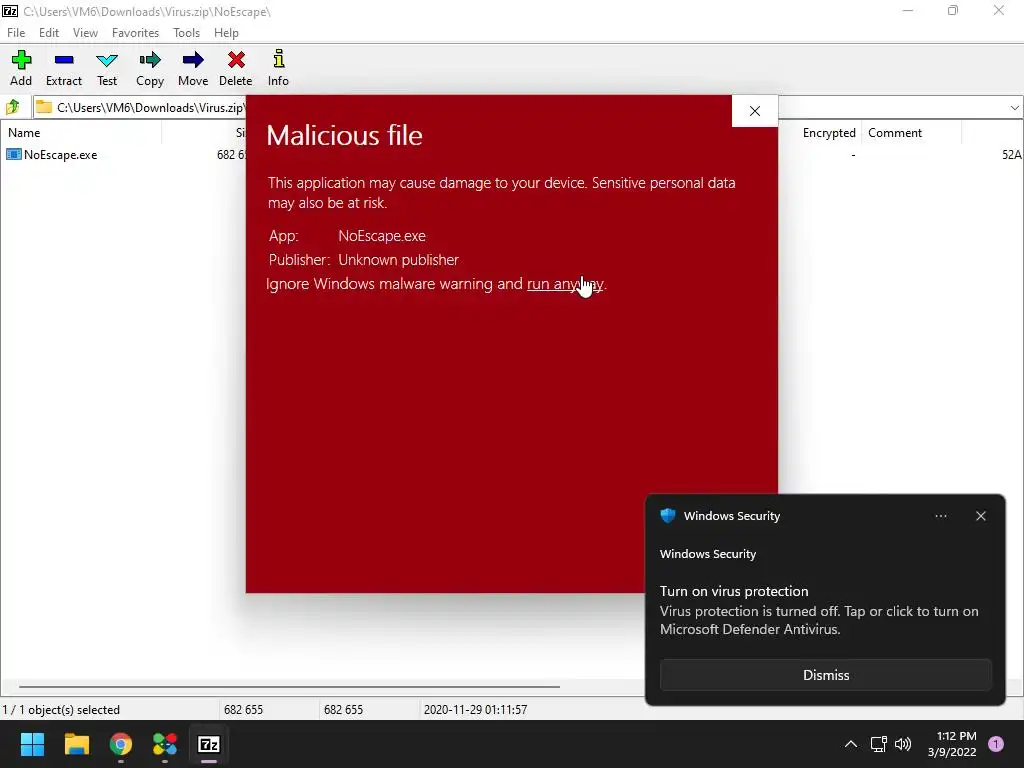The width and height of the screenshot is (1024, 768).
Task: Dismiss the Windows Security notification
Action: coord(825,675)
